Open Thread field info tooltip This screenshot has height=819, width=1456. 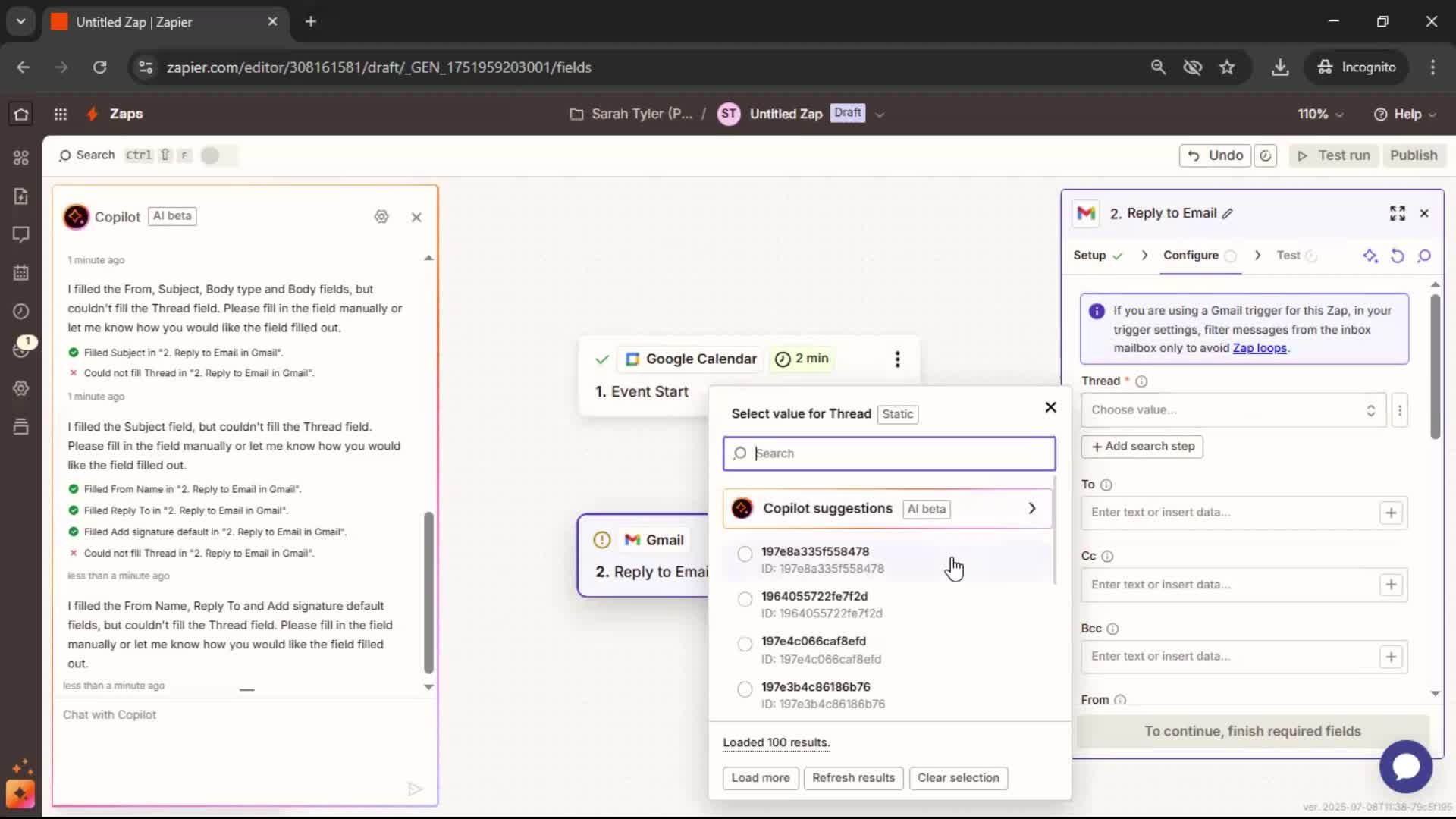[1141, 381]
